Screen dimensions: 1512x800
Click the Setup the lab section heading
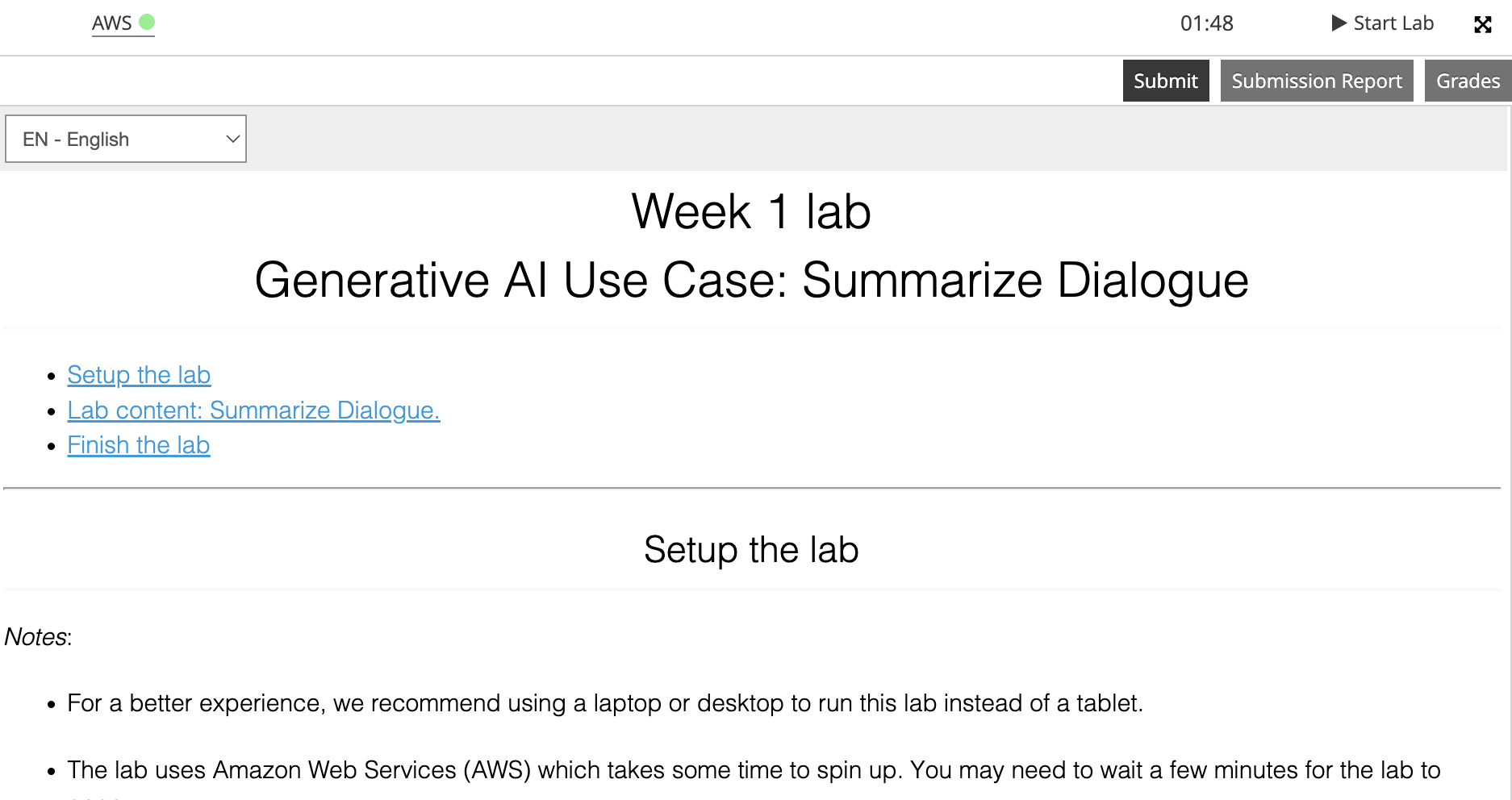pyautogui.click(x=751, y=550)
